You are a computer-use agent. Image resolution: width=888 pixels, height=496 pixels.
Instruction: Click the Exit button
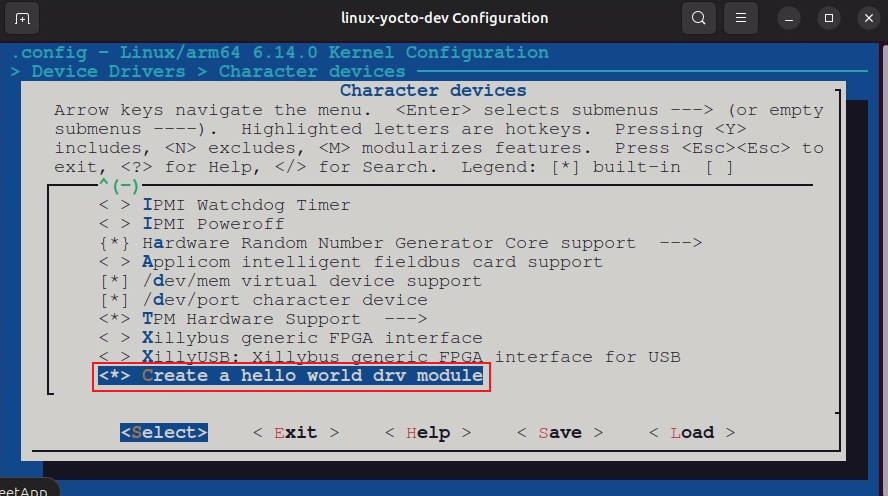296,433
